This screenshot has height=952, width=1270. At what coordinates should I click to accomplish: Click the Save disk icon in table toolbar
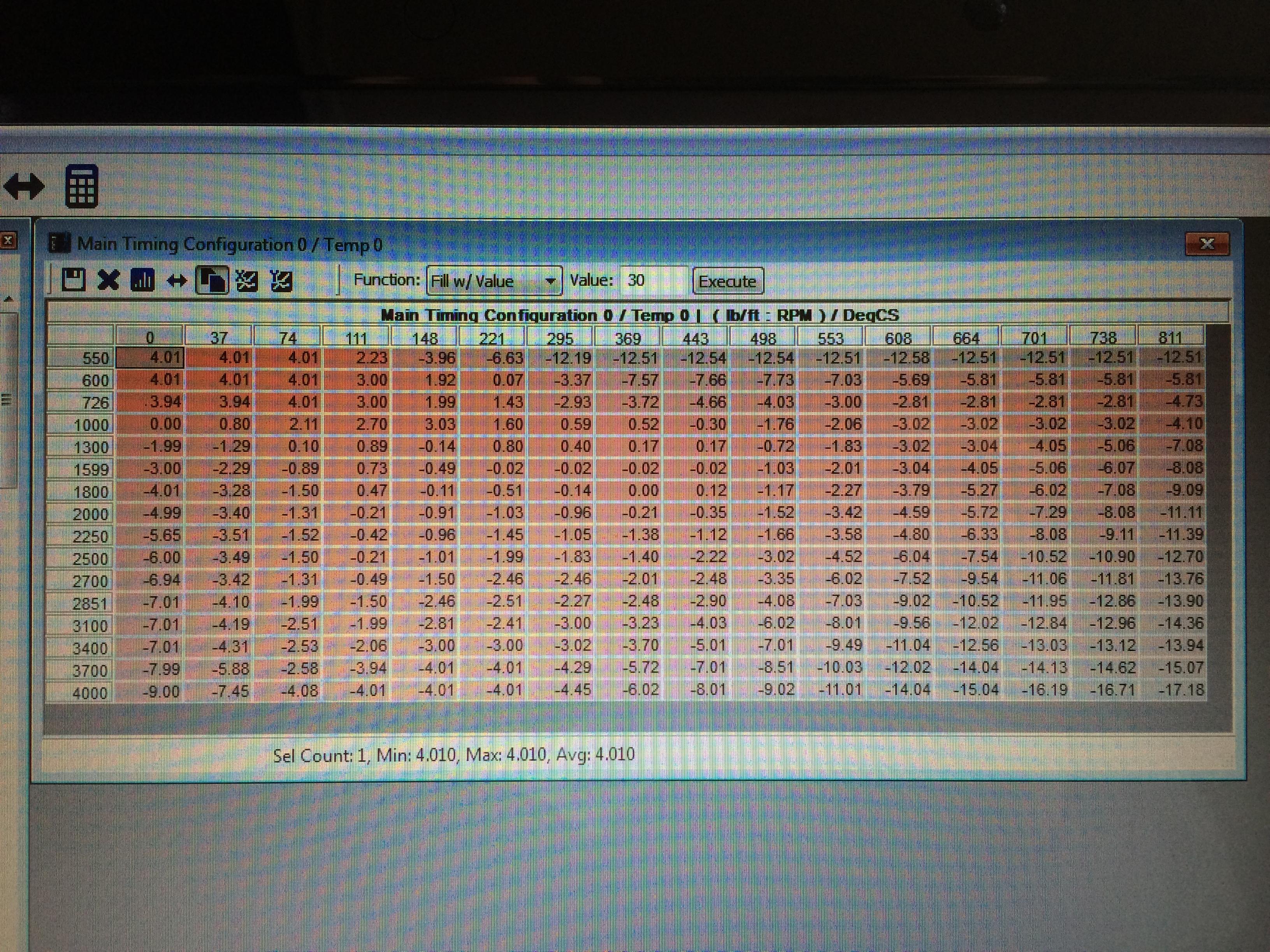[74, 279]
